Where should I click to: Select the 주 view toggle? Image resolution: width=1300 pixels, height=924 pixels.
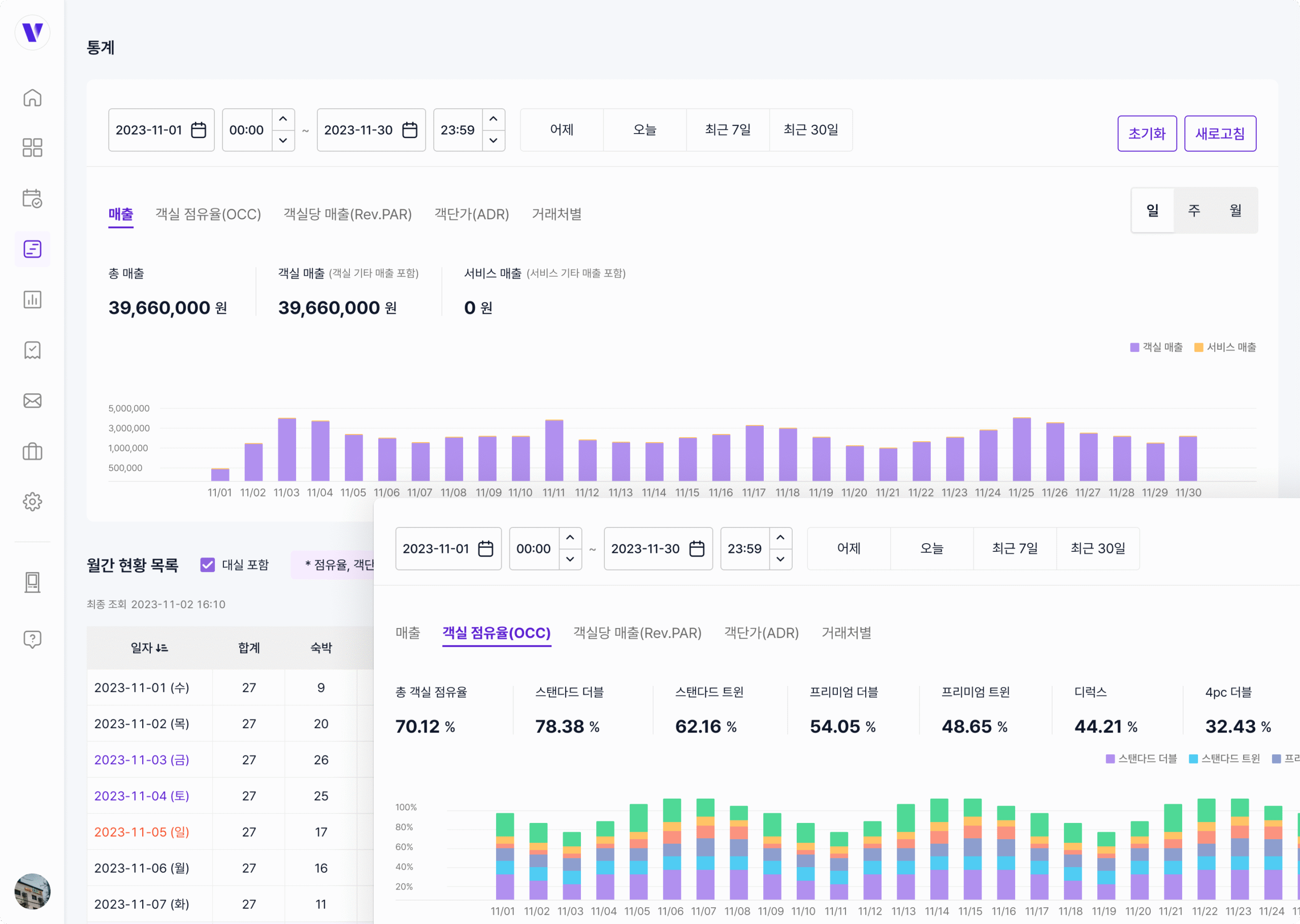point(1193,211)
